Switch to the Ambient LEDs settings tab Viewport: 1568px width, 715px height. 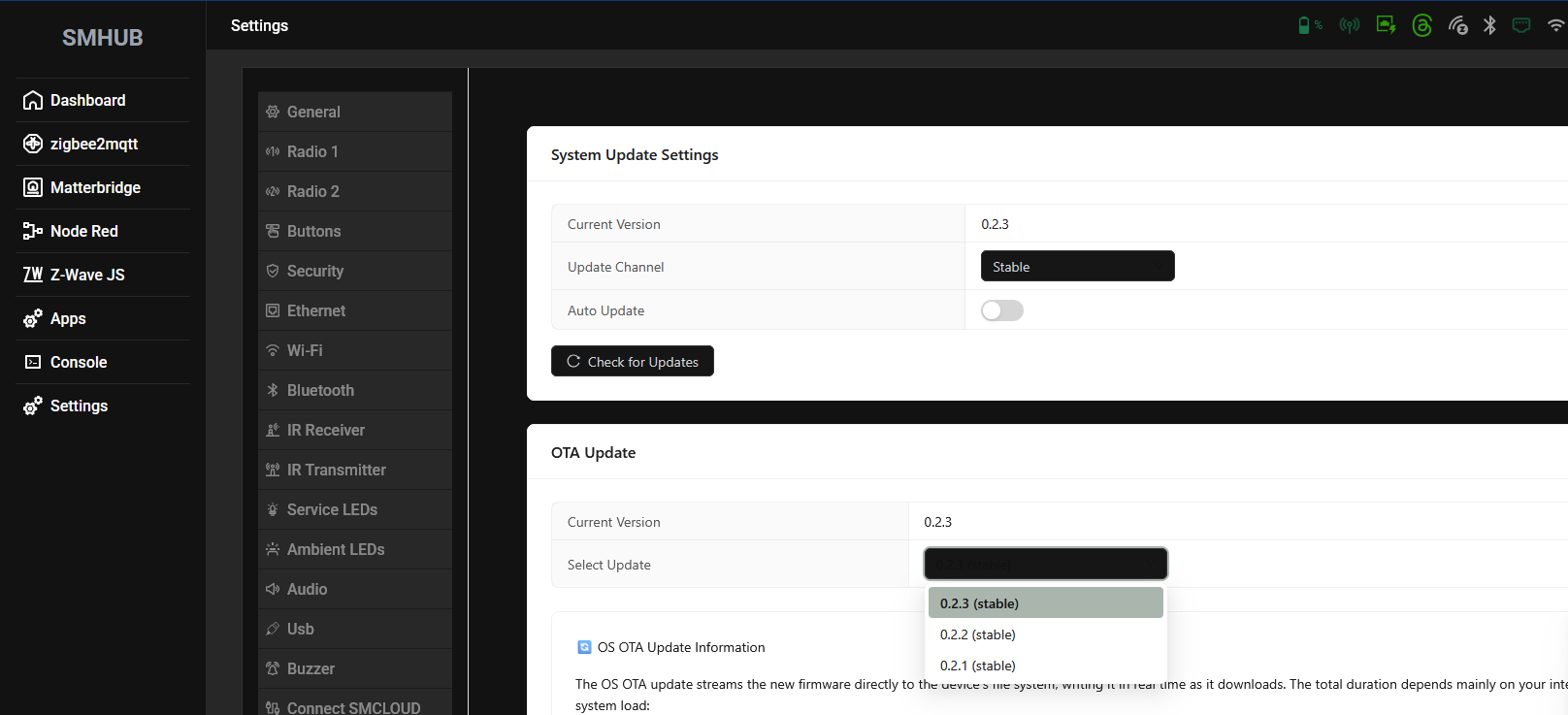[336, 549]
